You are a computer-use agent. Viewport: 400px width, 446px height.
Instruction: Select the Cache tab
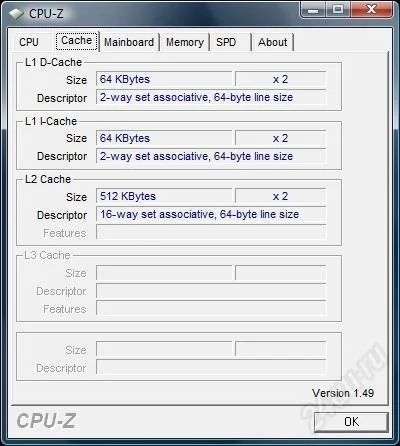tap(77, 41)
